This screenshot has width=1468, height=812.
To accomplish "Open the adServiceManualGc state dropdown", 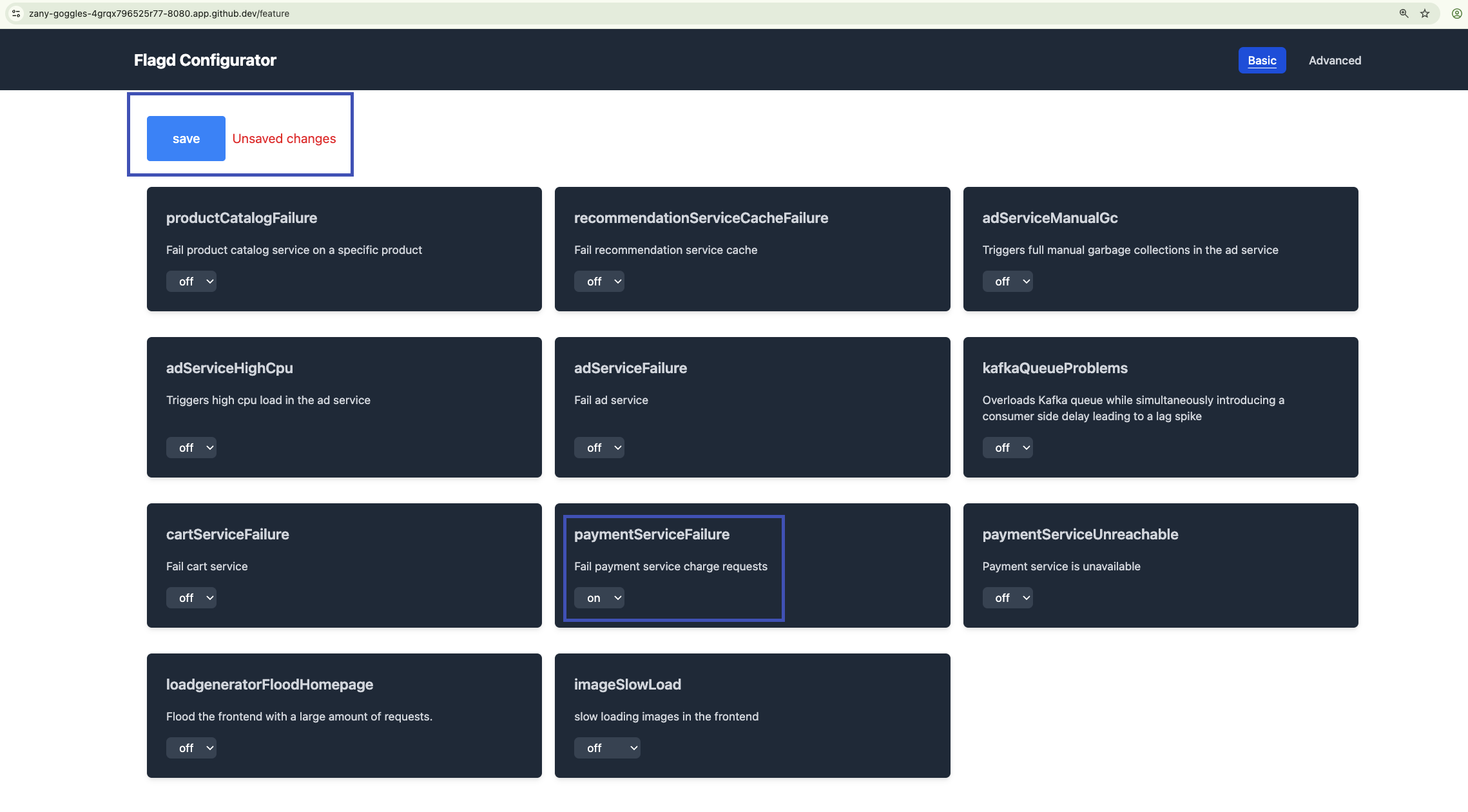I will tap(1007, 282).
